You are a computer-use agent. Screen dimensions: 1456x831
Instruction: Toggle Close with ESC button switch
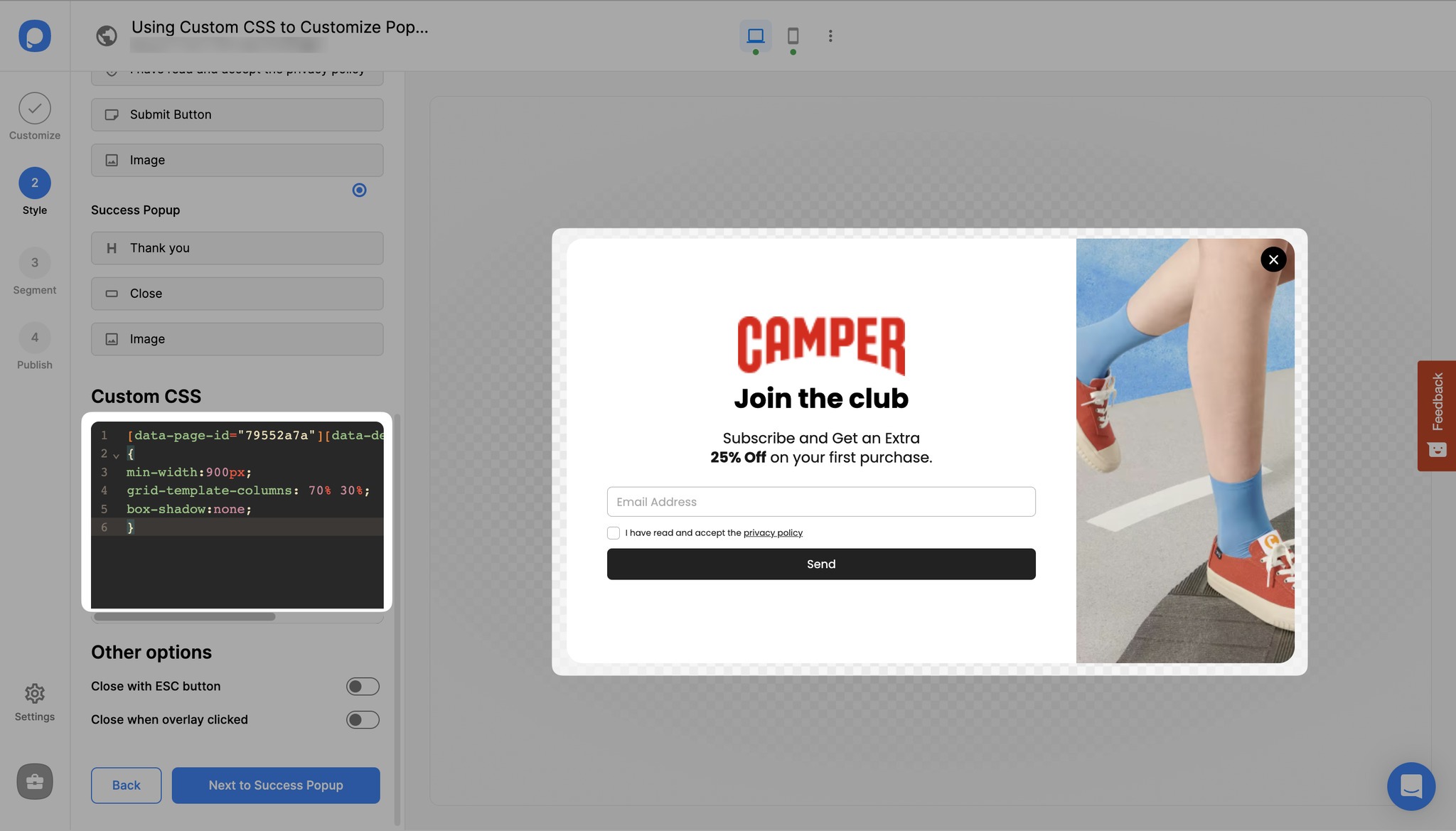[362, 686]
